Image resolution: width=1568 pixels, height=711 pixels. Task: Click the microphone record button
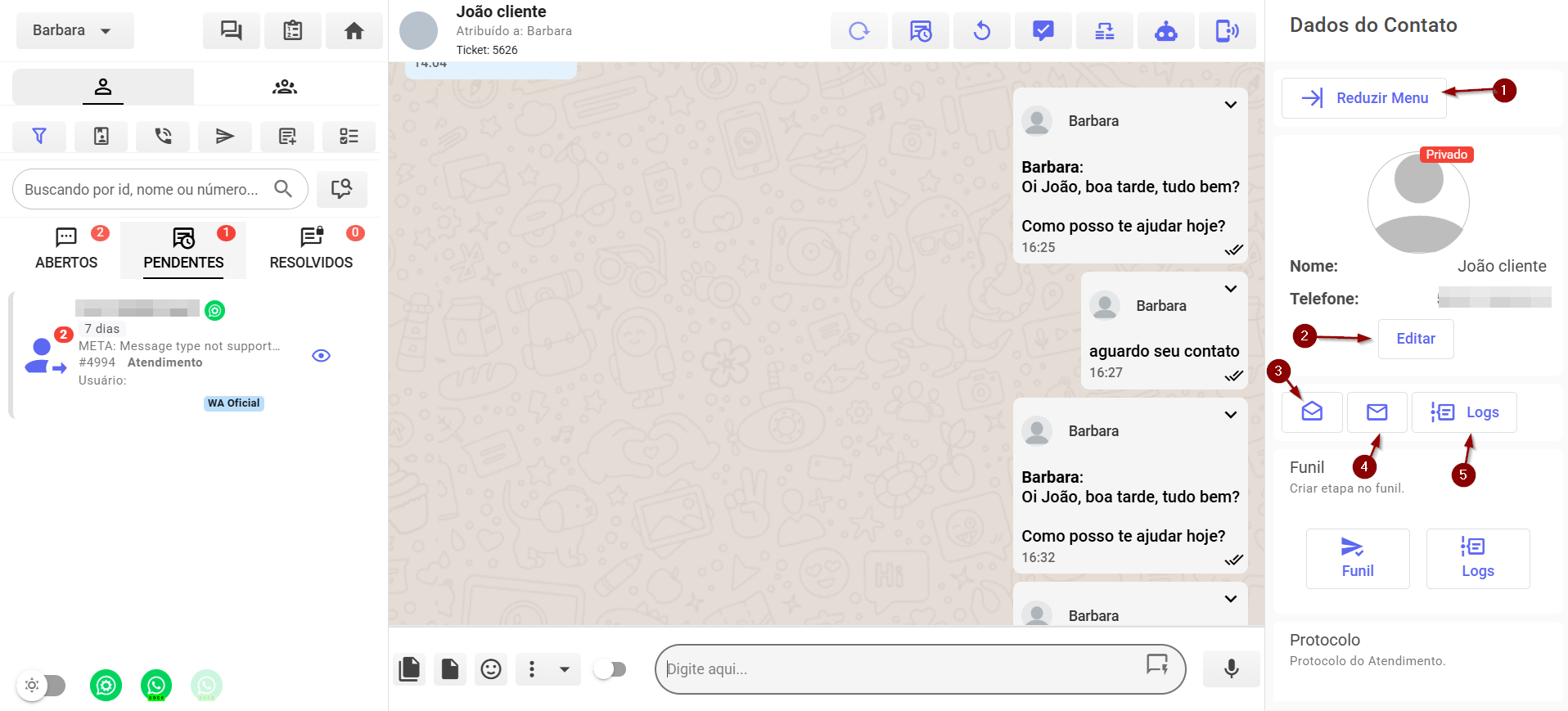pyautogui.click(x=1231, y=668)
